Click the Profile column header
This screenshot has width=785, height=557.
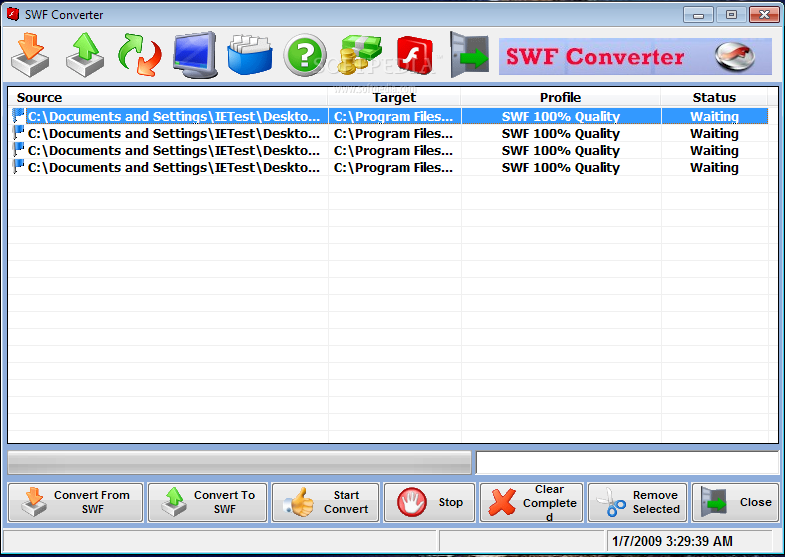561,98
